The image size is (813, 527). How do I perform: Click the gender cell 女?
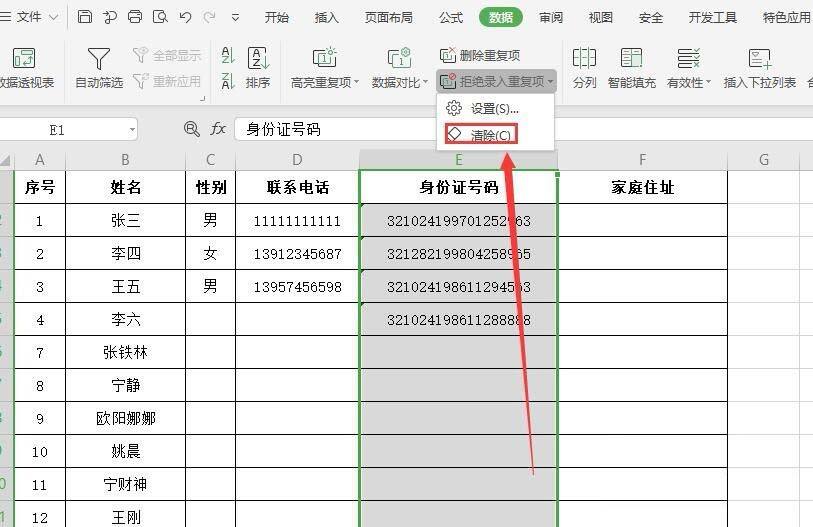pos(211,254)
